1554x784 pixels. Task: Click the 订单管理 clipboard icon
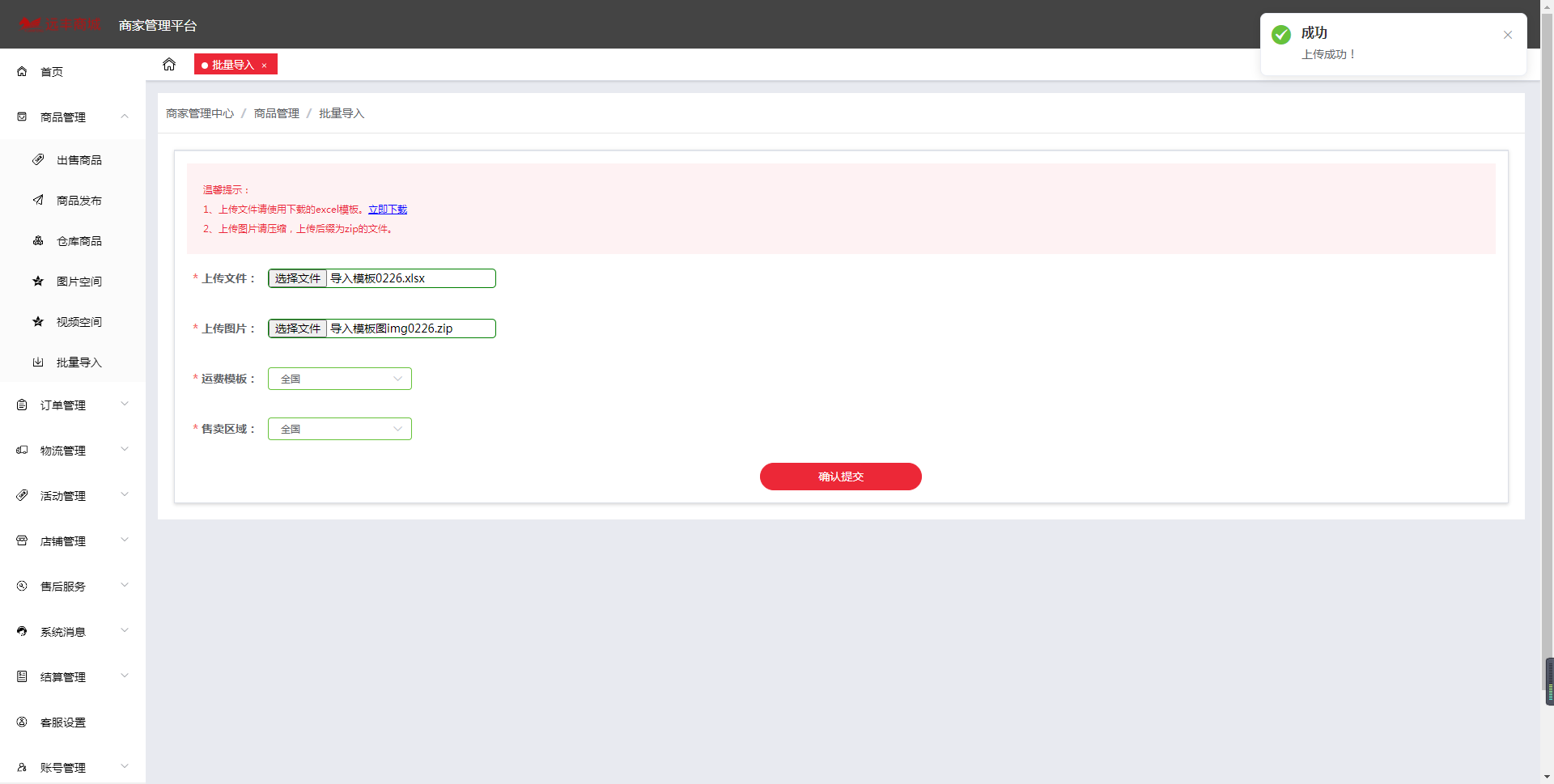click(22, 405)
